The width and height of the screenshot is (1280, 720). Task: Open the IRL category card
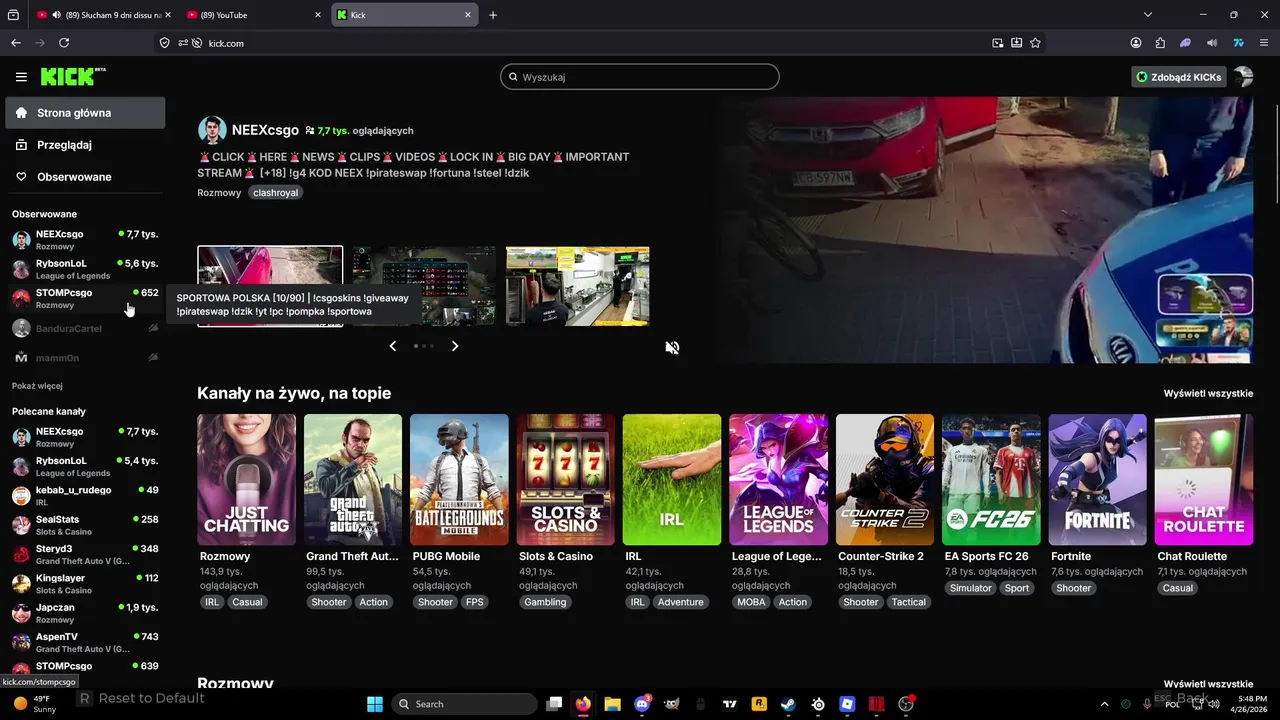coord(672,480)
